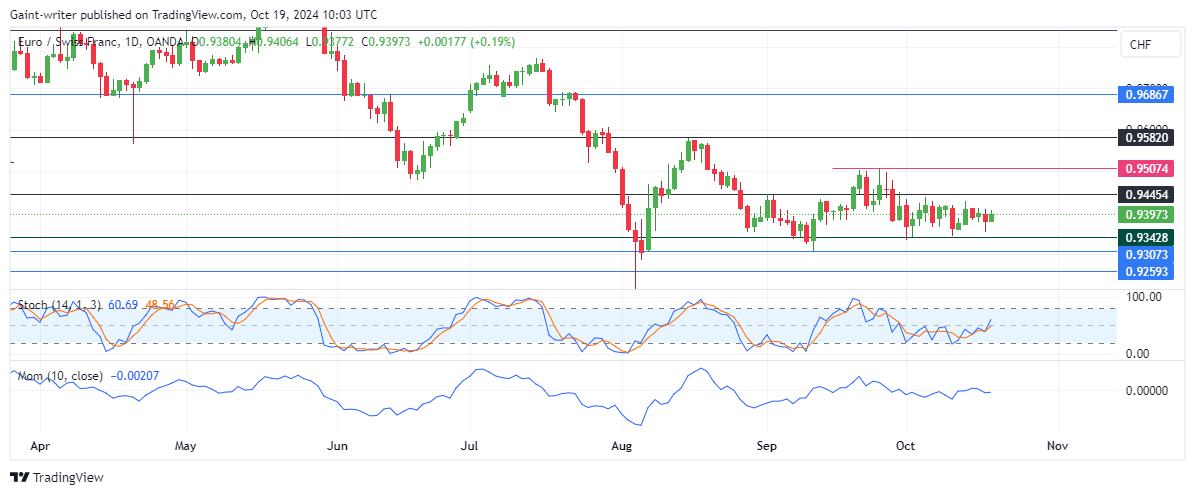Click the TradingView logo at bottom left
The height and width of the screenshot is (495, 1195).
pyautogui.click(x=57, y=477)
